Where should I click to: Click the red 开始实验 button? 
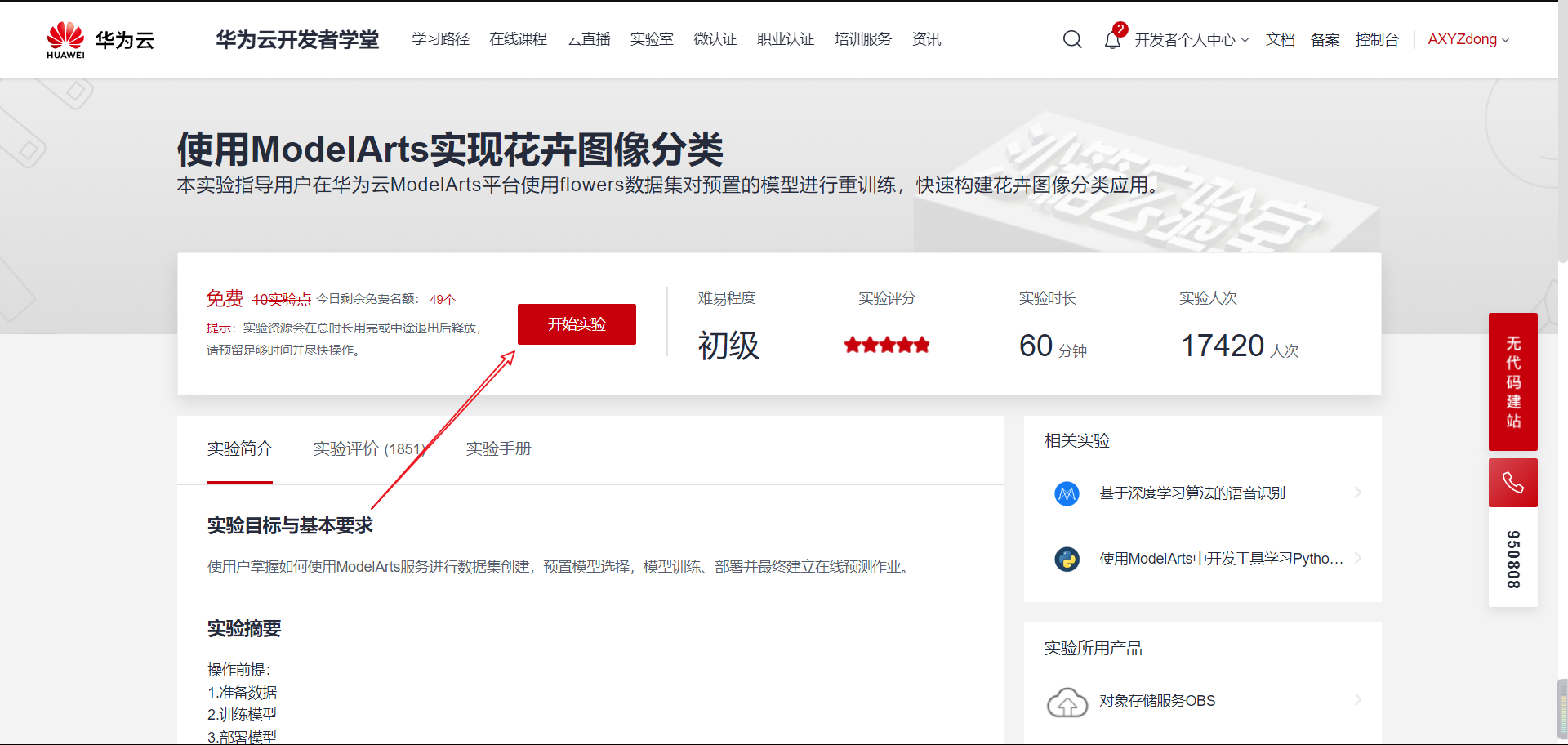[x=577, y=324]
